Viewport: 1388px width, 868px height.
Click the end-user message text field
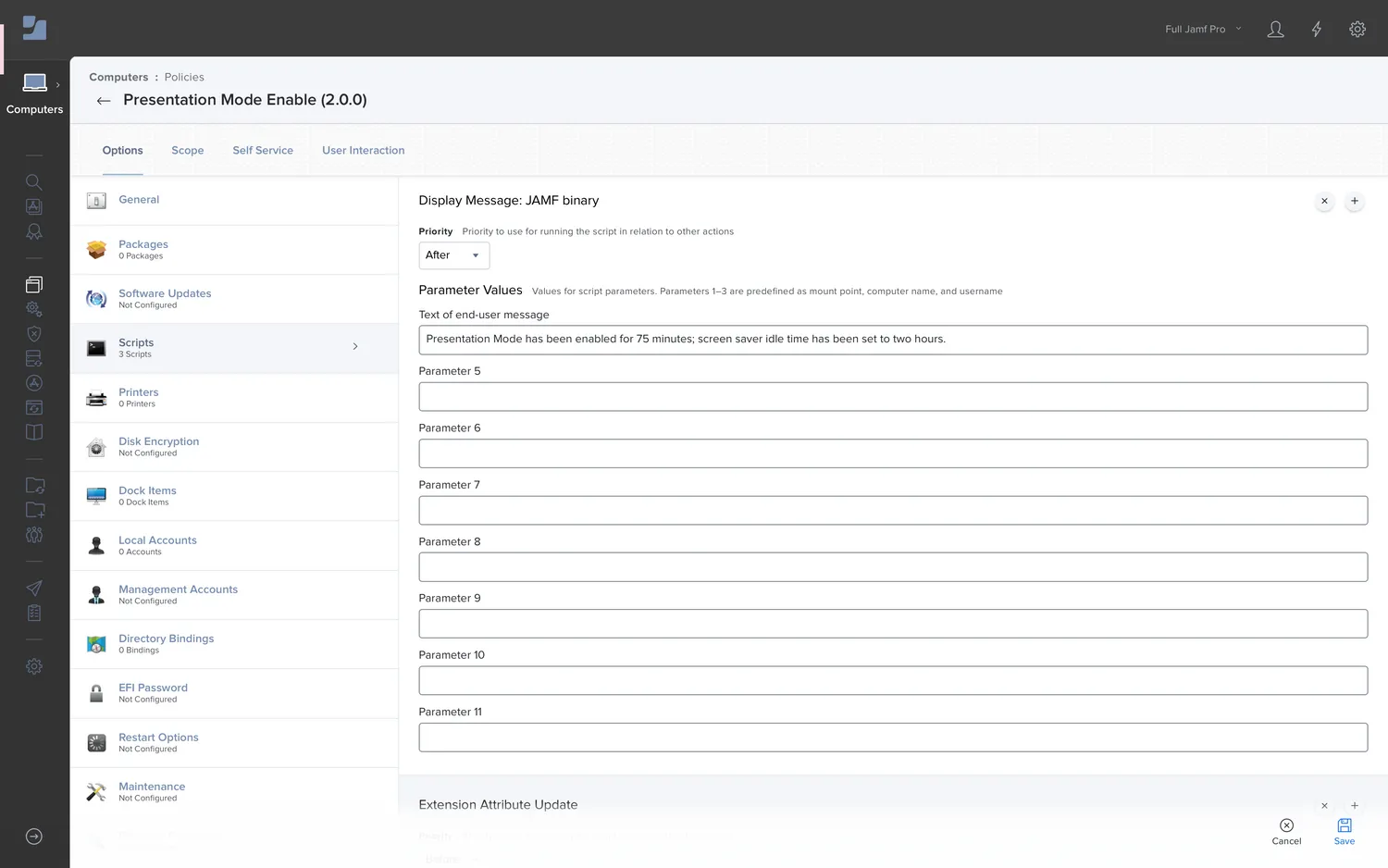coord(893,340)
